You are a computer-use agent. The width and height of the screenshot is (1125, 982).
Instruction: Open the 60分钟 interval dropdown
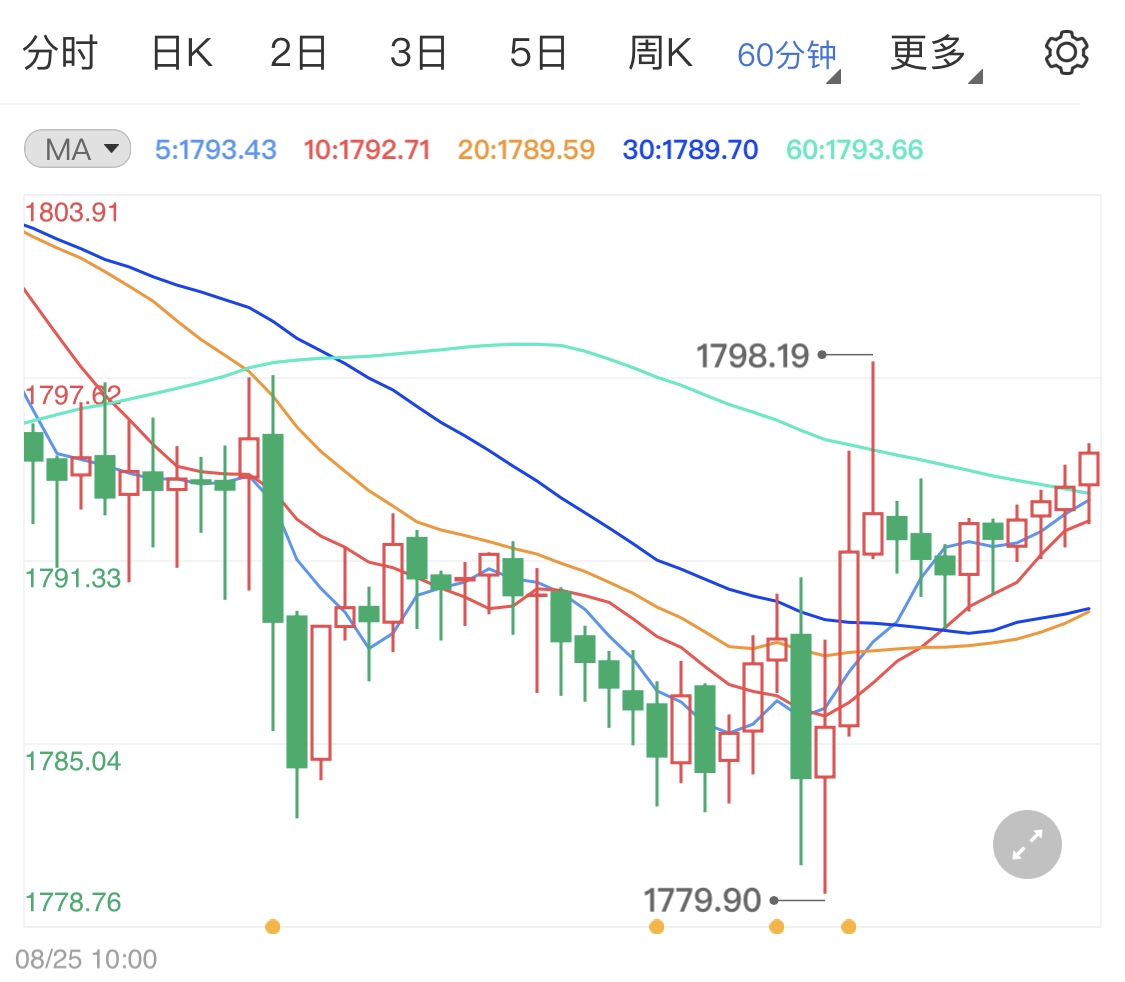coord(789,56)
